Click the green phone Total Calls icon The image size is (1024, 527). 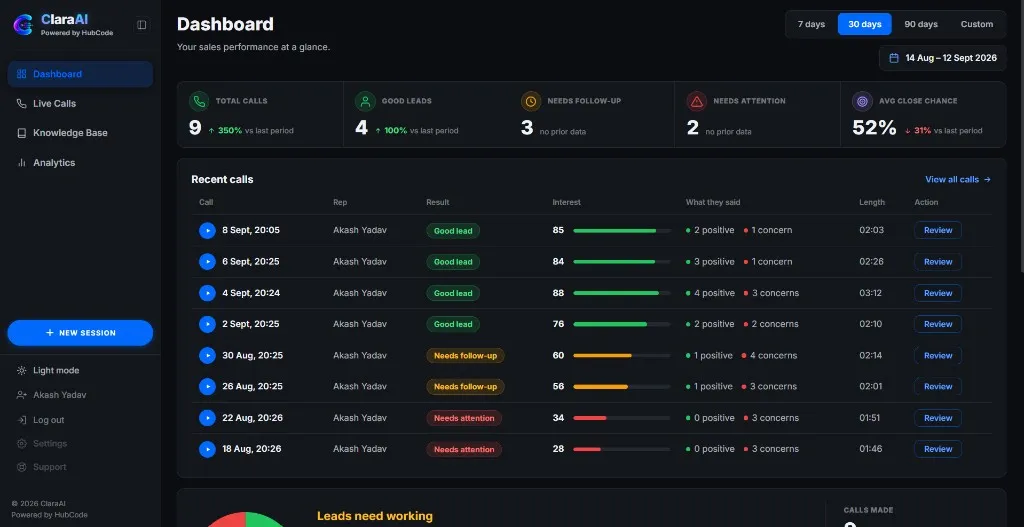(199, 101)
